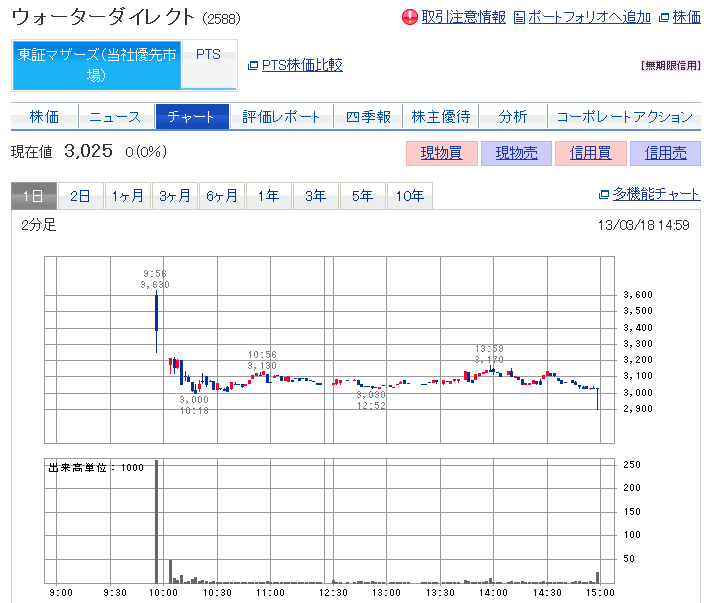Click the popup icon beside ポートフォリオへ追加
The height and width of the screenshot is (603, 710).
pos(518,17)
